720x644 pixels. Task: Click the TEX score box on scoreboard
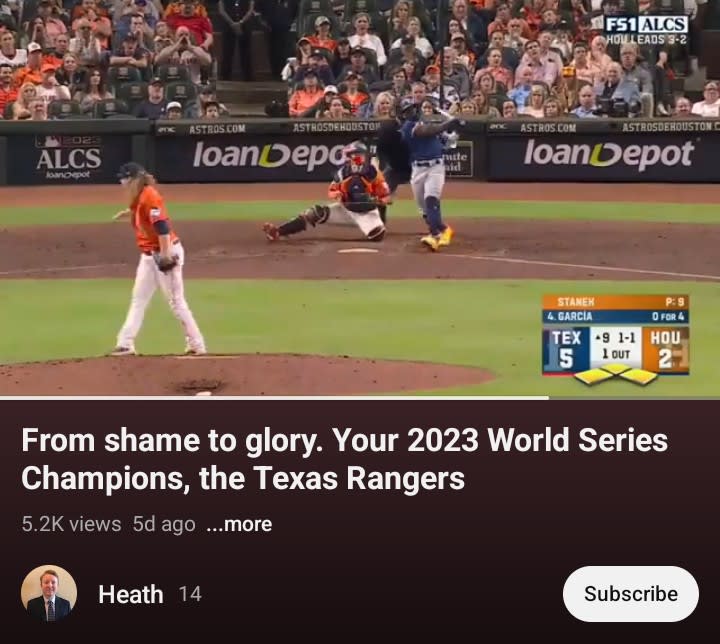tap(566, 350)
